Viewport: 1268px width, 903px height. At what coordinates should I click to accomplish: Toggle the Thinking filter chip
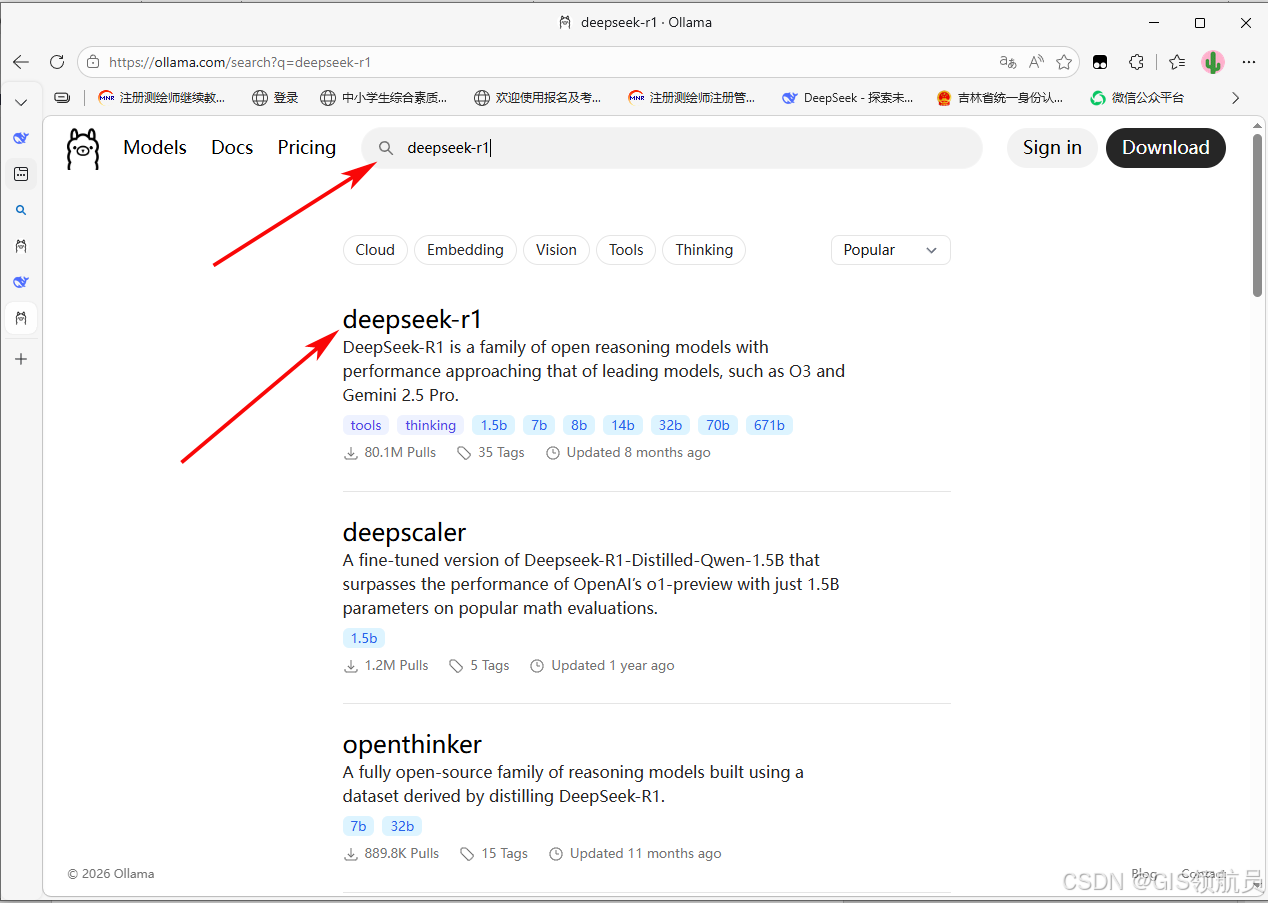pos(704,250)
